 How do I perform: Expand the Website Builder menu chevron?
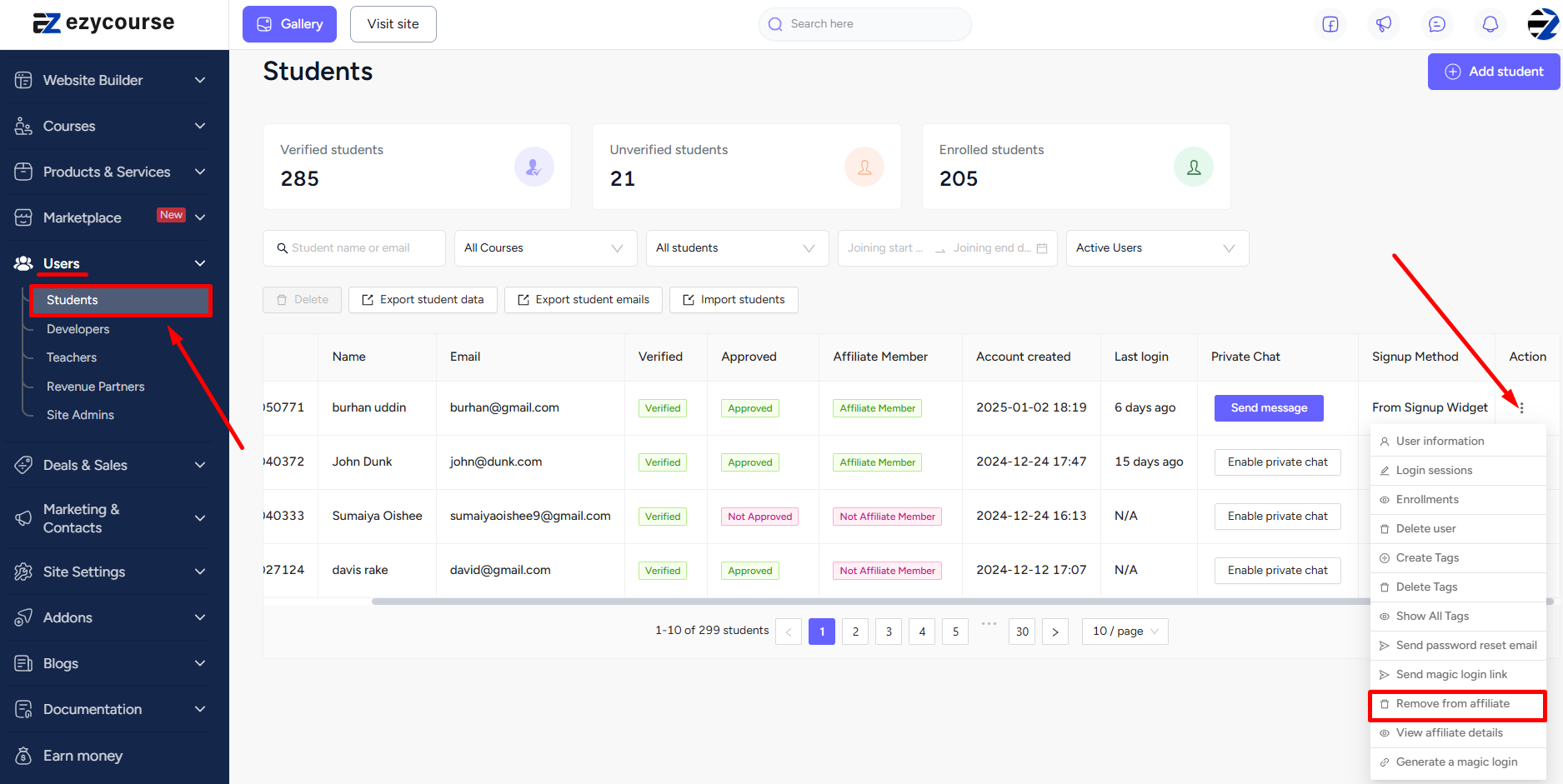tap(200, 80)
